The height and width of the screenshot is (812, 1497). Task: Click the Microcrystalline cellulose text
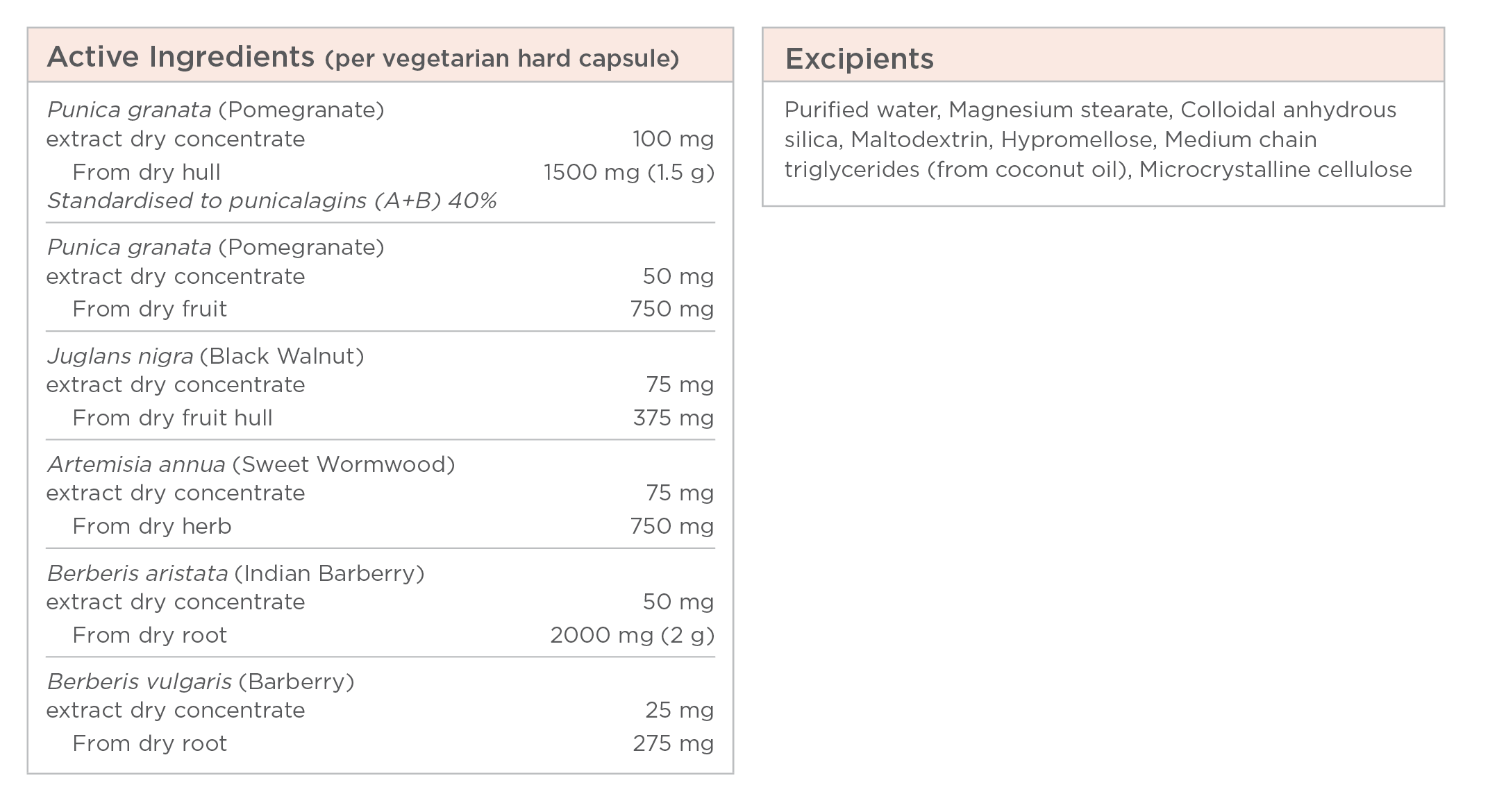tap(1276, 169)
